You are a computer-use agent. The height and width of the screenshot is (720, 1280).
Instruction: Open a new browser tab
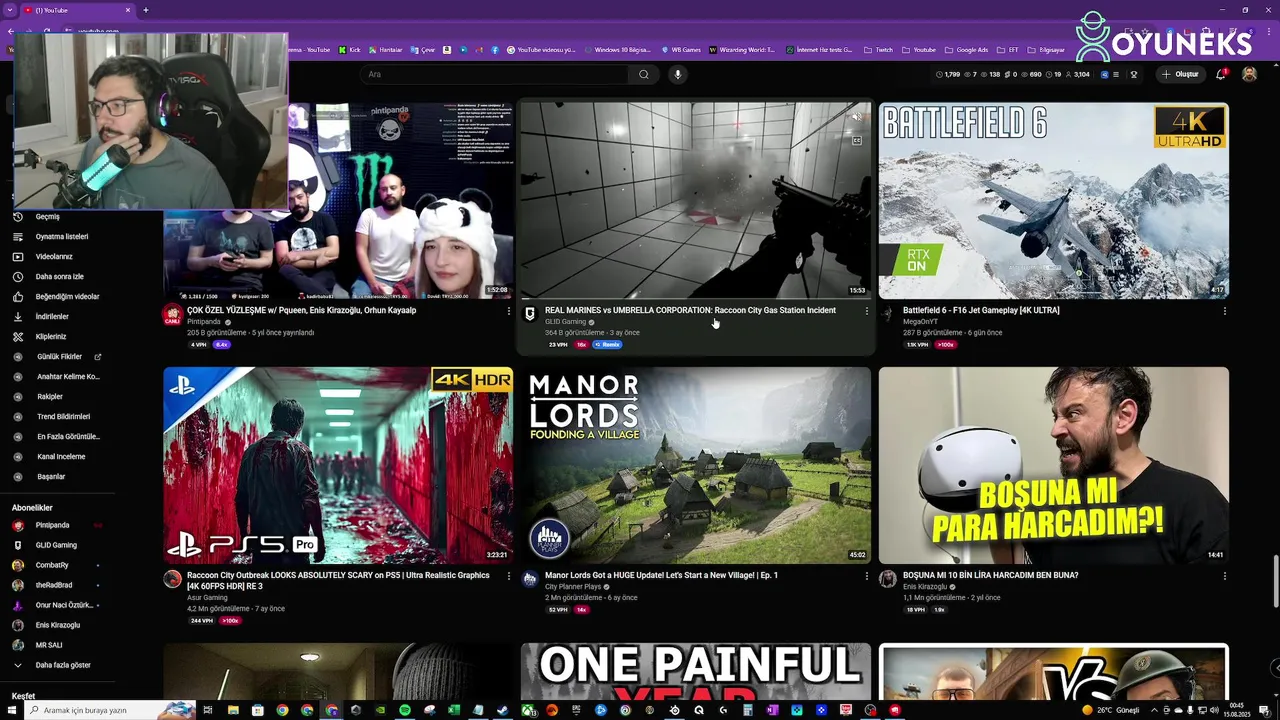pos(146,10)
